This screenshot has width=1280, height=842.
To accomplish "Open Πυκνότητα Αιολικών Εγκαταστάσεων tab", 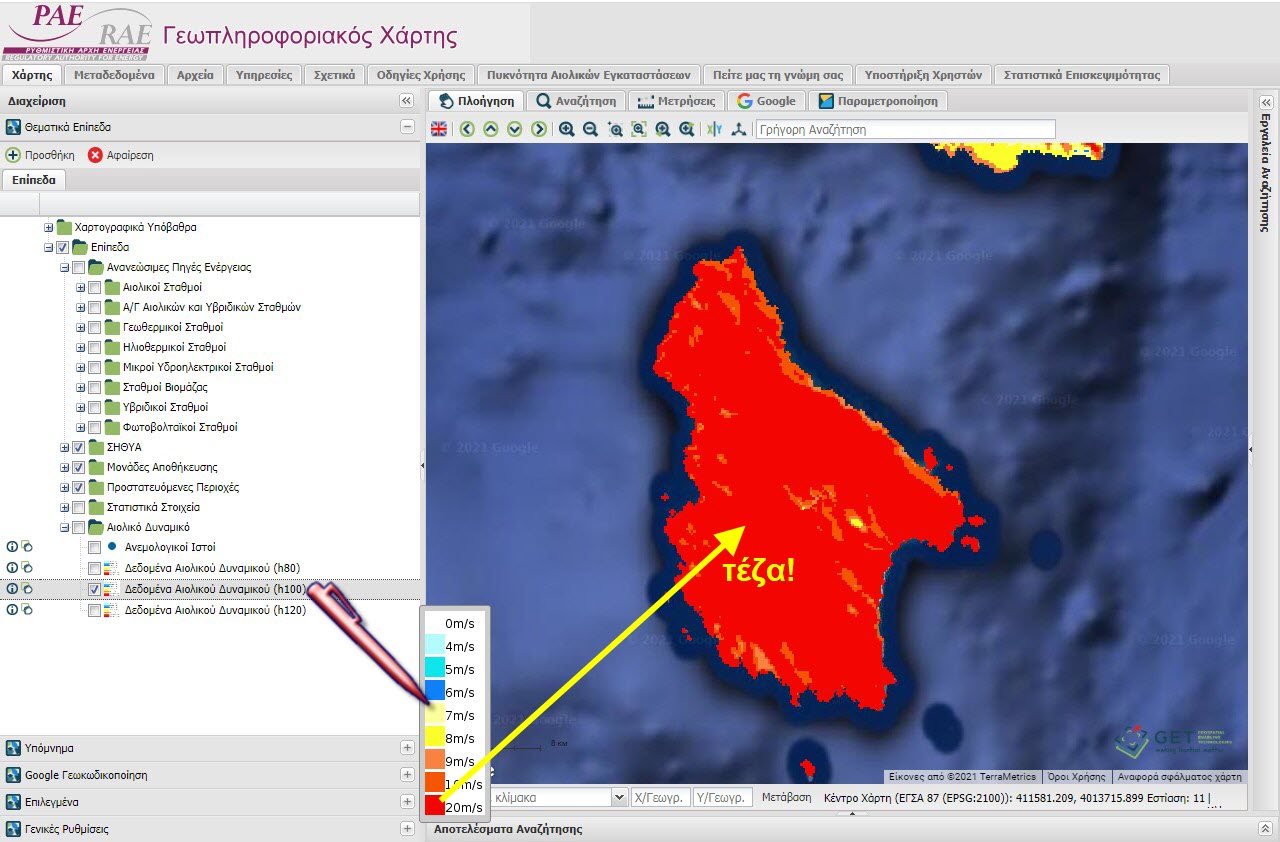I will click(589, 75).
